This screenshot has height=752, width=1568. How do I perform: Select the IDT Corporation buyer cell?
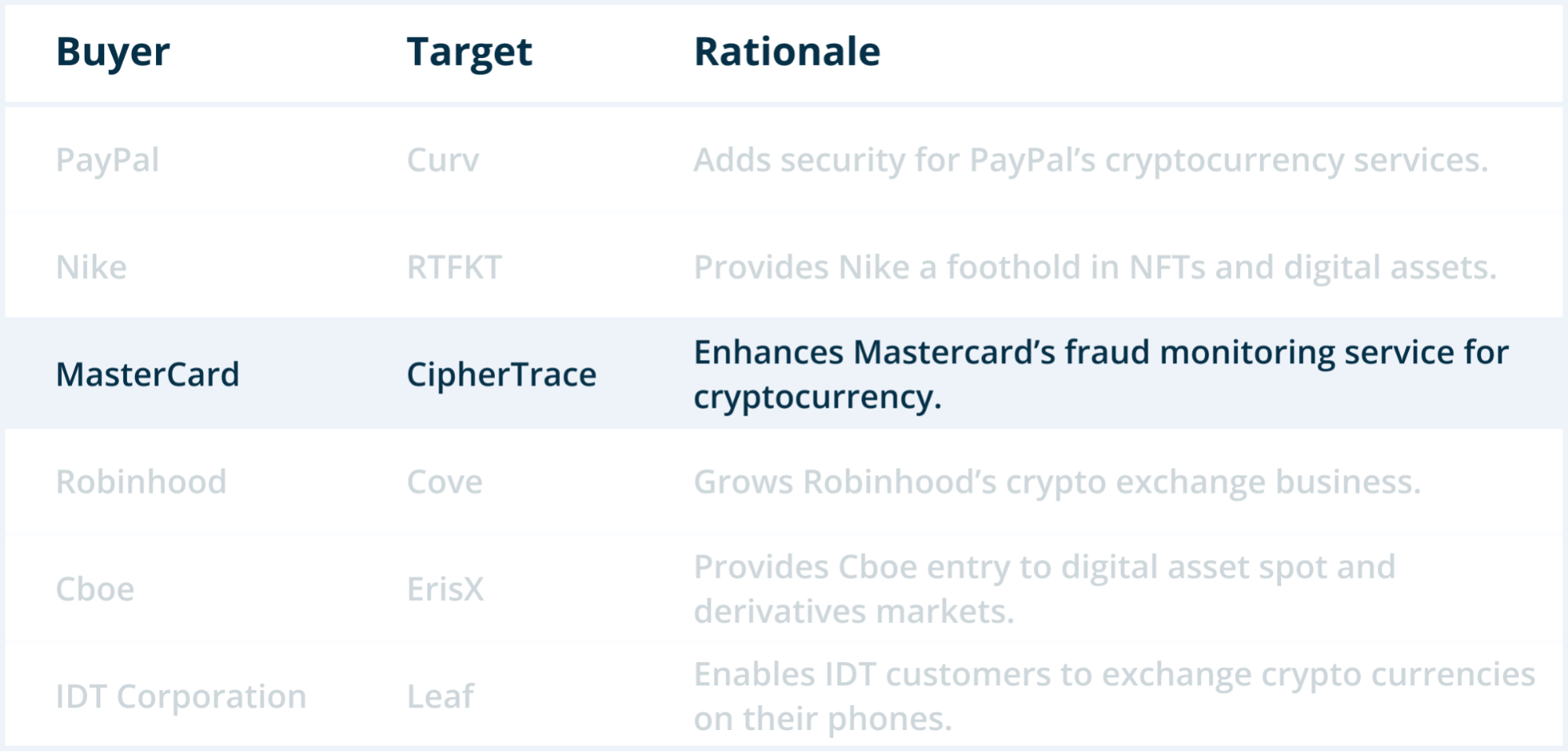(x=180, y=696)
